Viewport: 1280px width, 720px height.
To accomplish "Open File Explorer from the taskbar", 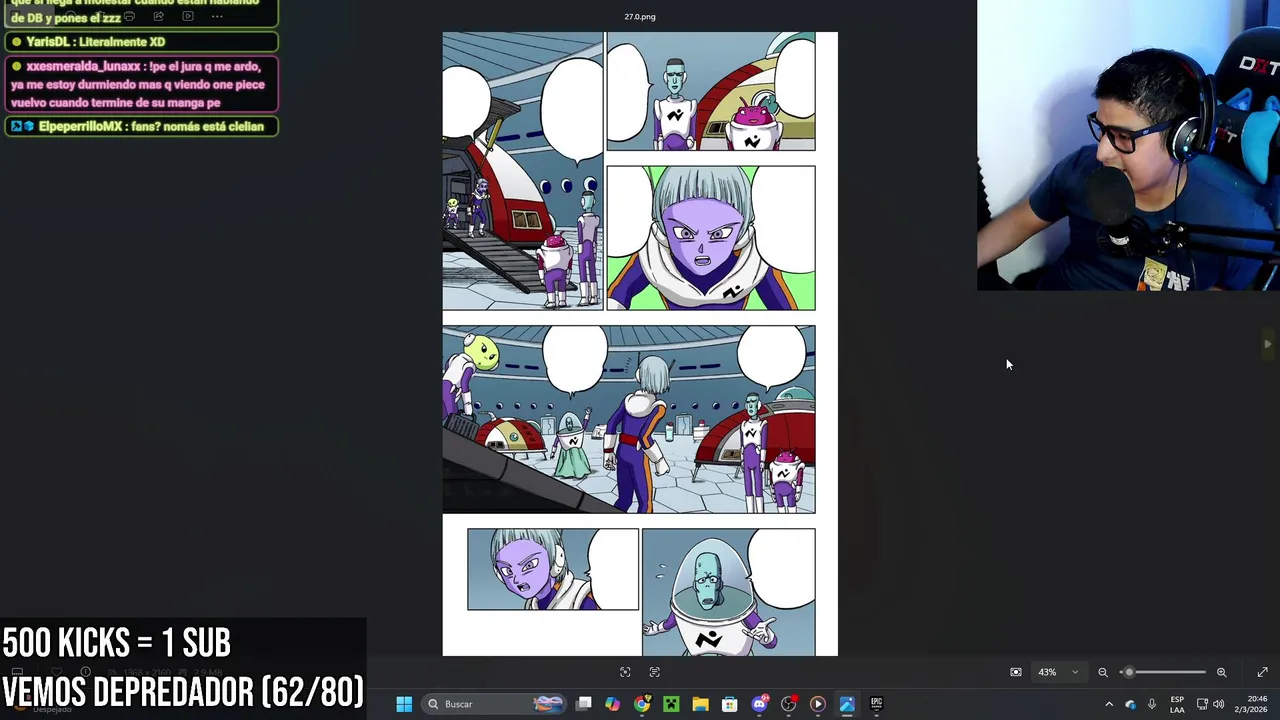I will tap(700, 704).
